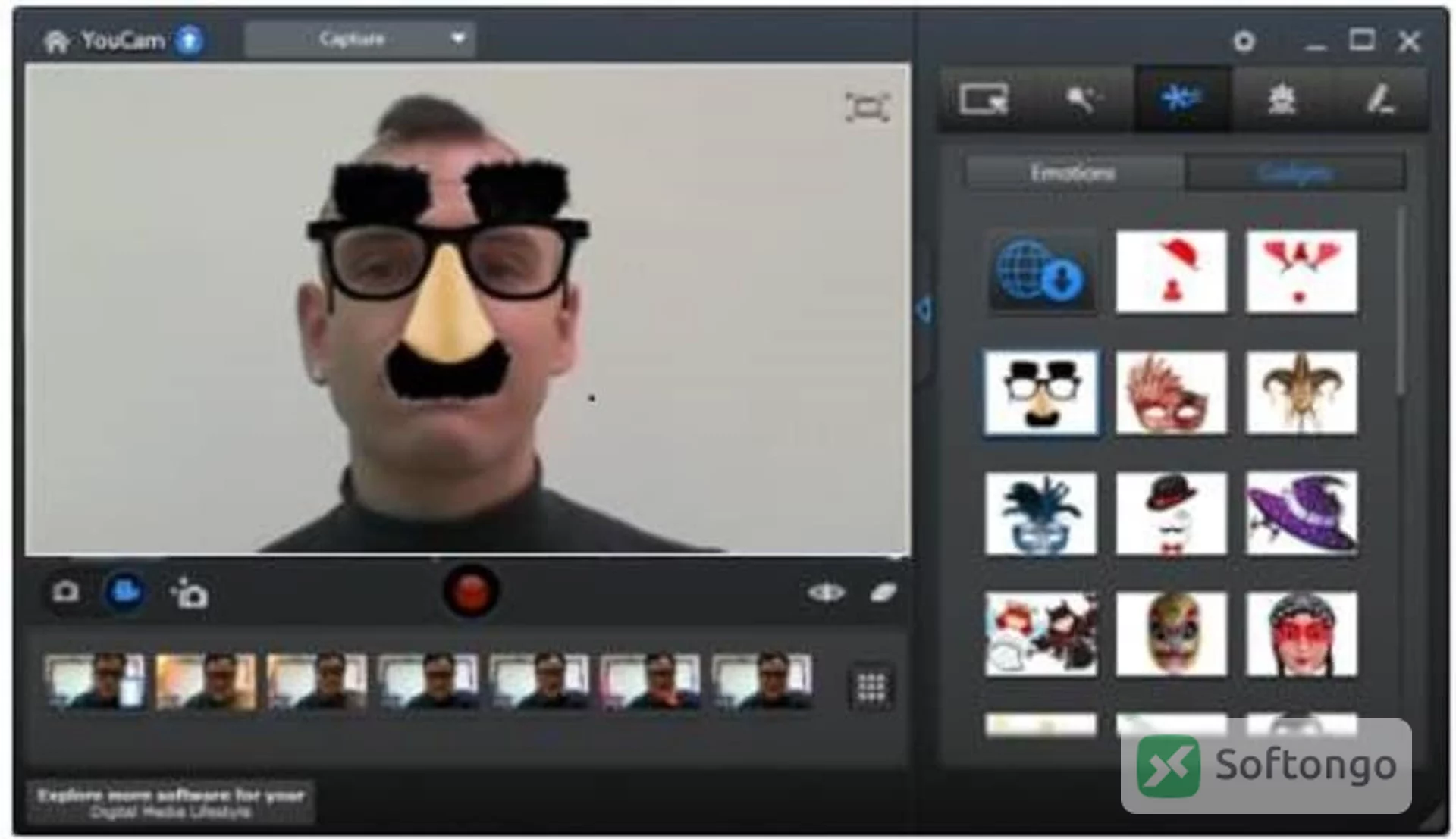1456x839 pixels.
Task: Open the first captured clip thumbnail
Action: coord(96,681)
